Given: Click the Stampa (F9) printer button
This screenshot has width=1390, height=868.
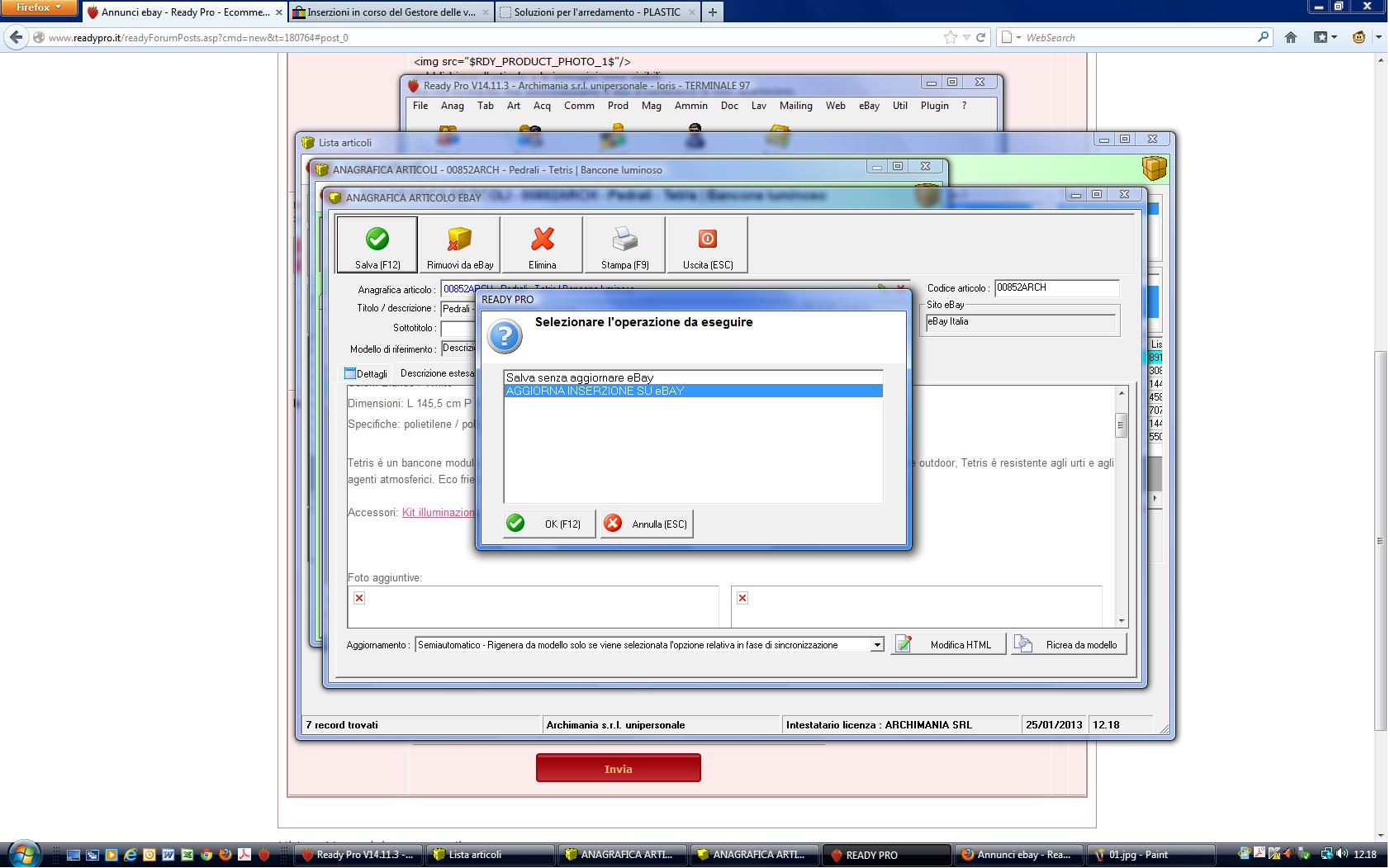Looking at the screenshot, I should click(x=625, y=244).
